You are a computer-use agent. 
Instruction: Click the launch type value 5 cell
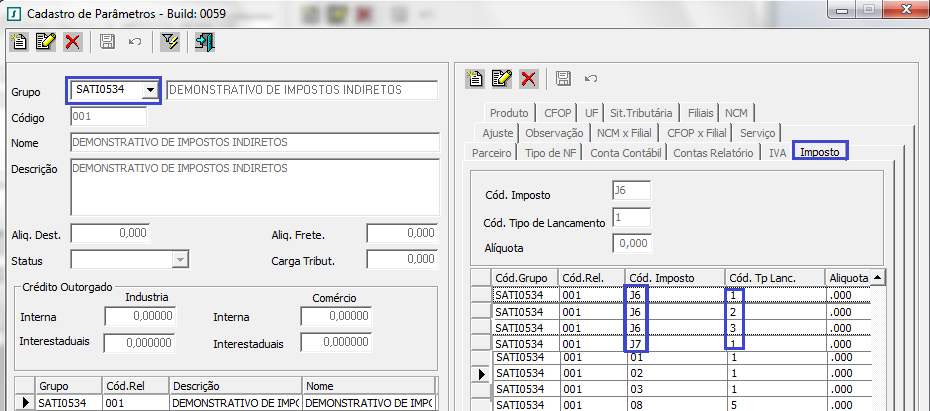click(775, 404)
